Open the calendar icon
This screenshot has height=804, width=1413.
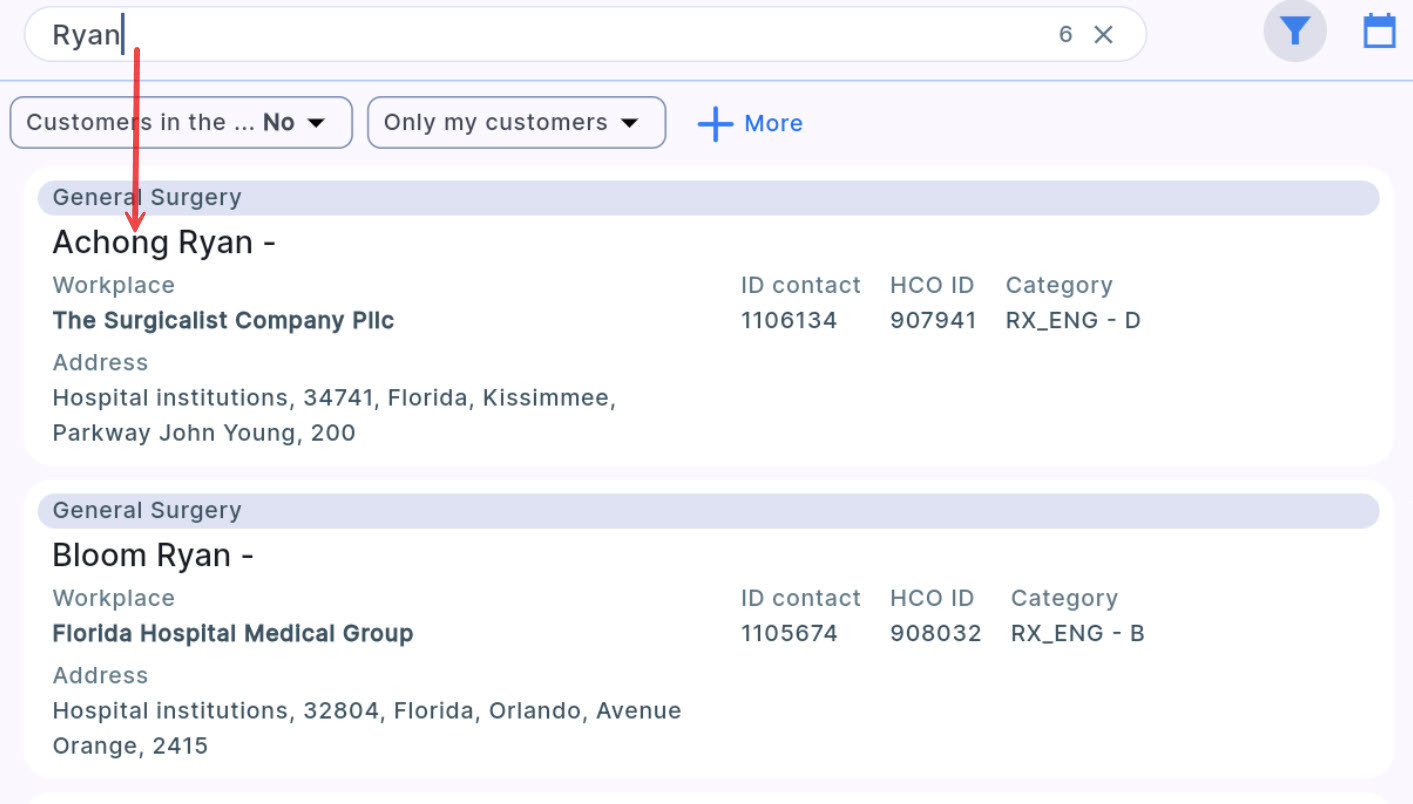(x=1379, y=32)
